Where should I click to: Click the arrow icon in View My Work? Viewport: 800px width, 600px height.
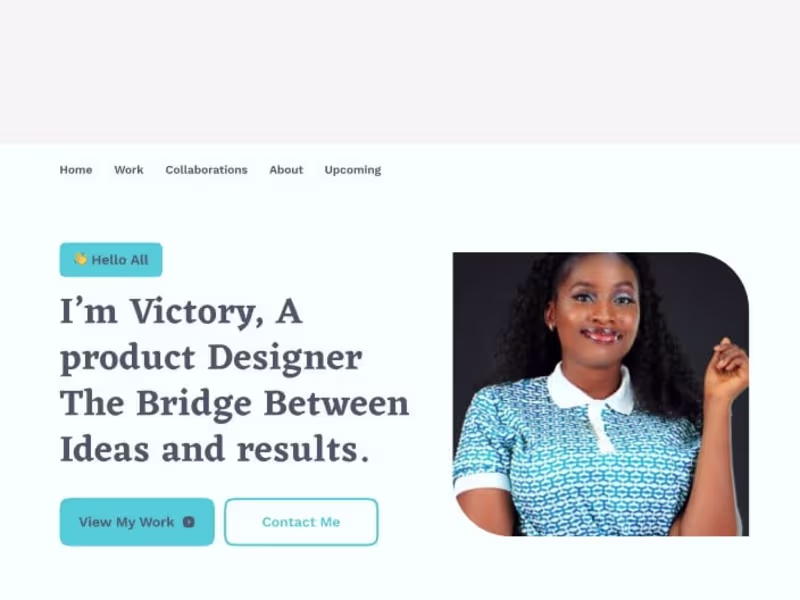point(189,522)
